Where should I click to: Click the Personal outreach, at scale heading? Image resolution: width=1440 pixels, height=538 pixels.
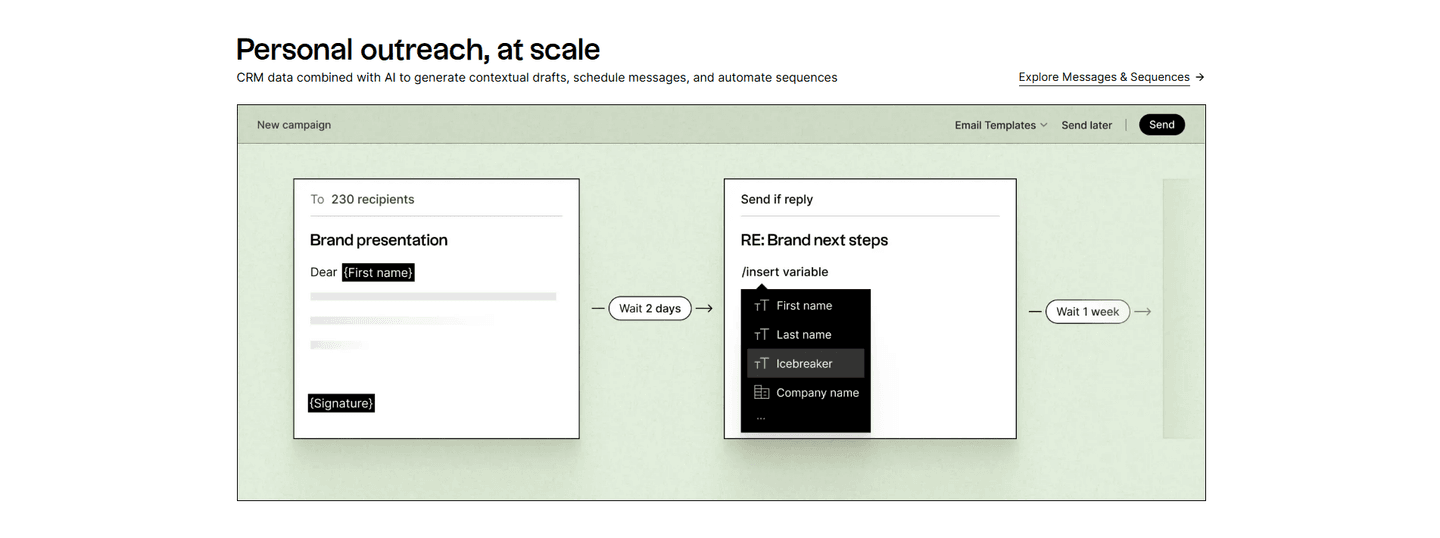tap(418, 49)
